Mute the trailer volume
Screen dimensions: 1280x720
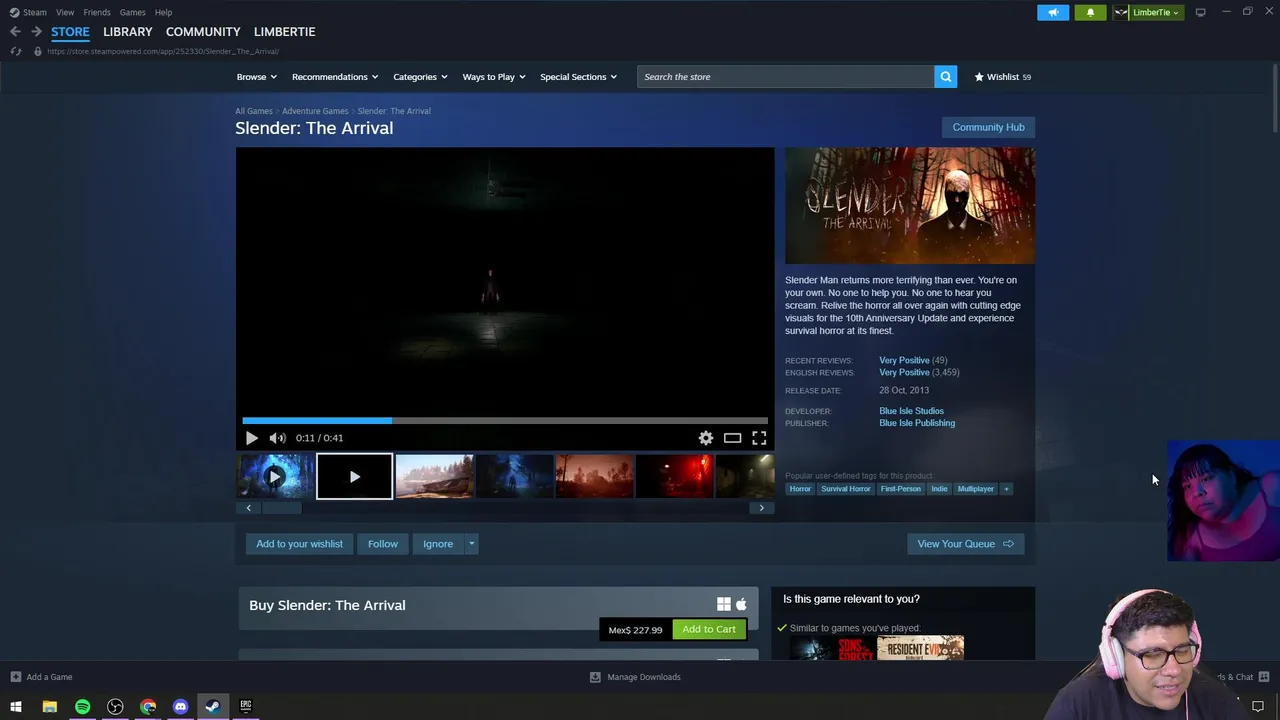tap(277, 438)
